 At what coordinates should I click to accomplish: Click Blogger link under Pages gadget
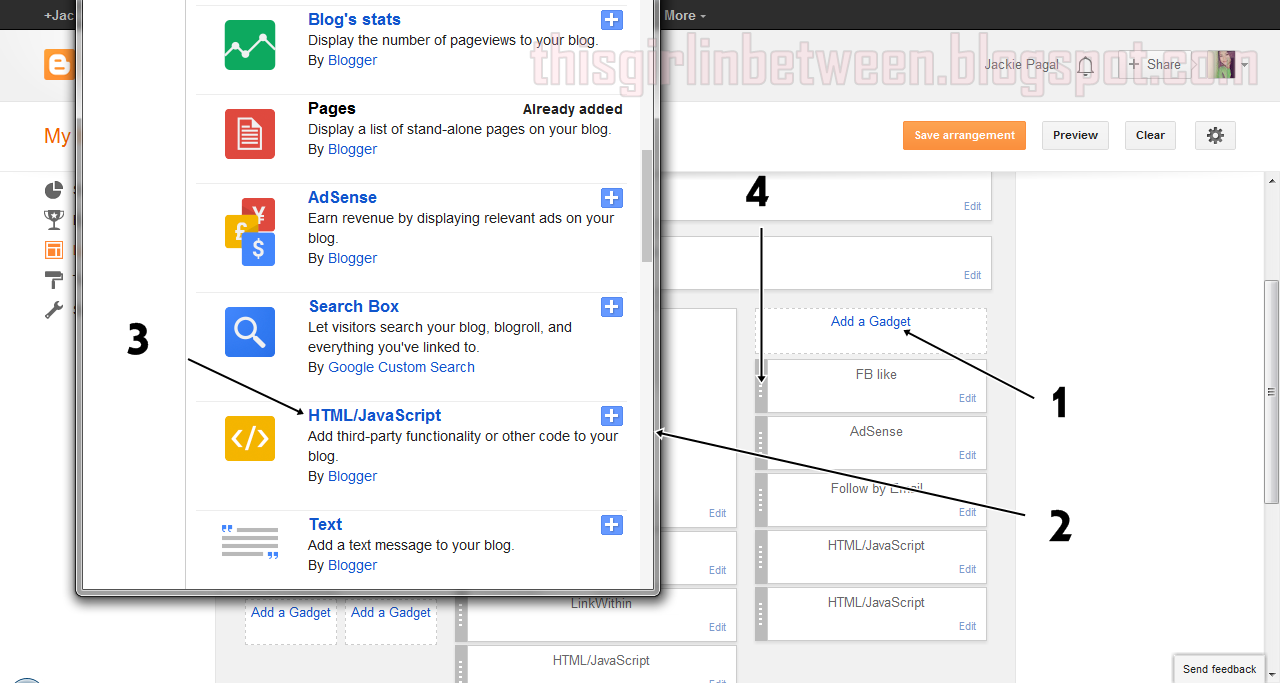pyautogui.click(x=352, y=149)
